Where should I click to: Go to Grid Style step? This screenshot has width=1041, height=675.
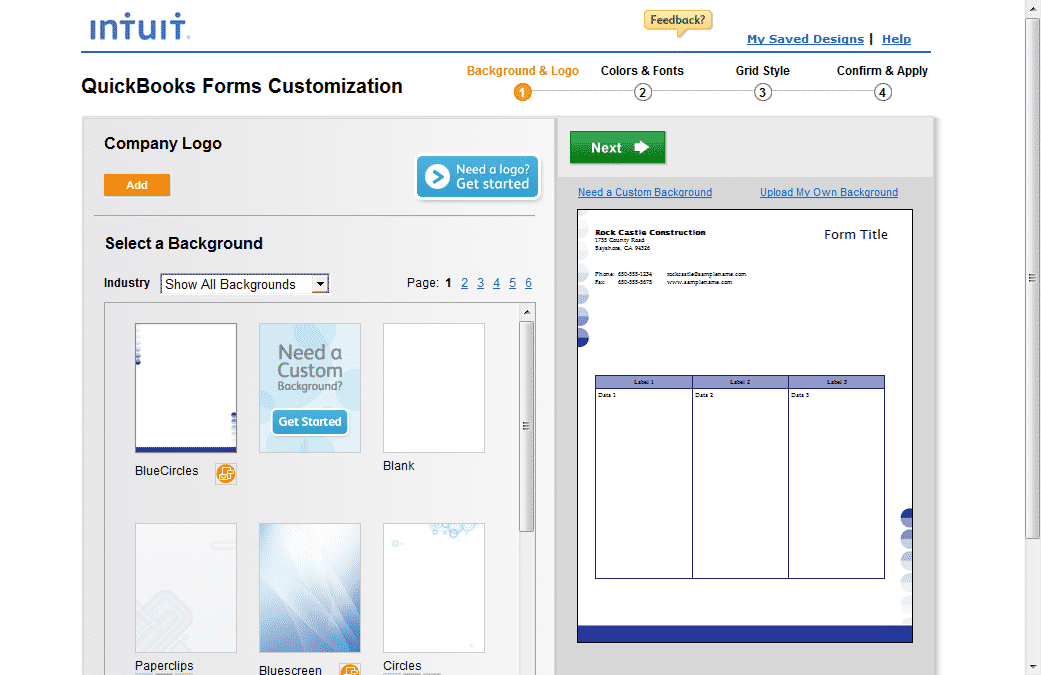point(762,70)
